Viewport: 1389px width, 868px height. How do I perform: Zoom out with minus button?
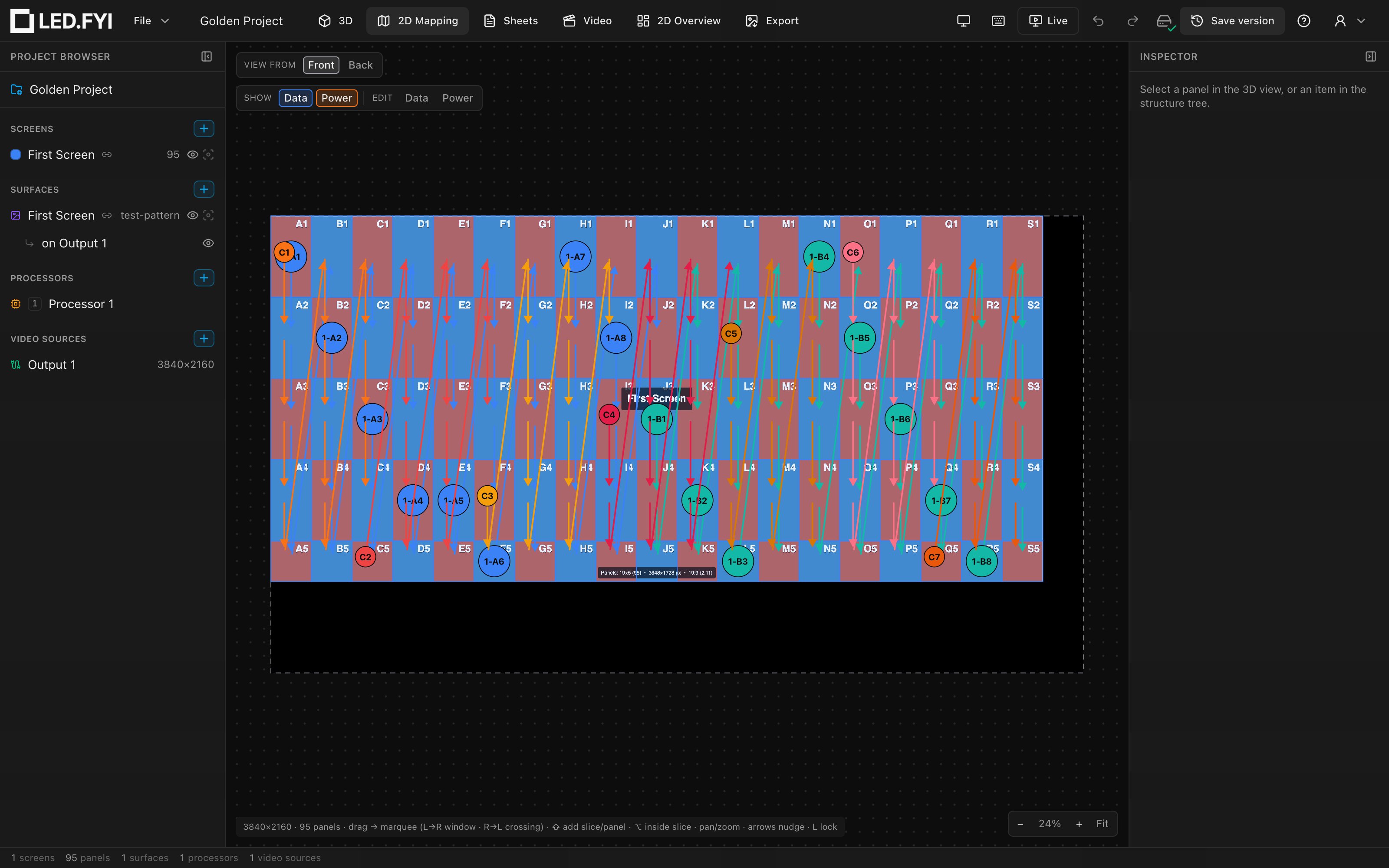(1020, 824)
